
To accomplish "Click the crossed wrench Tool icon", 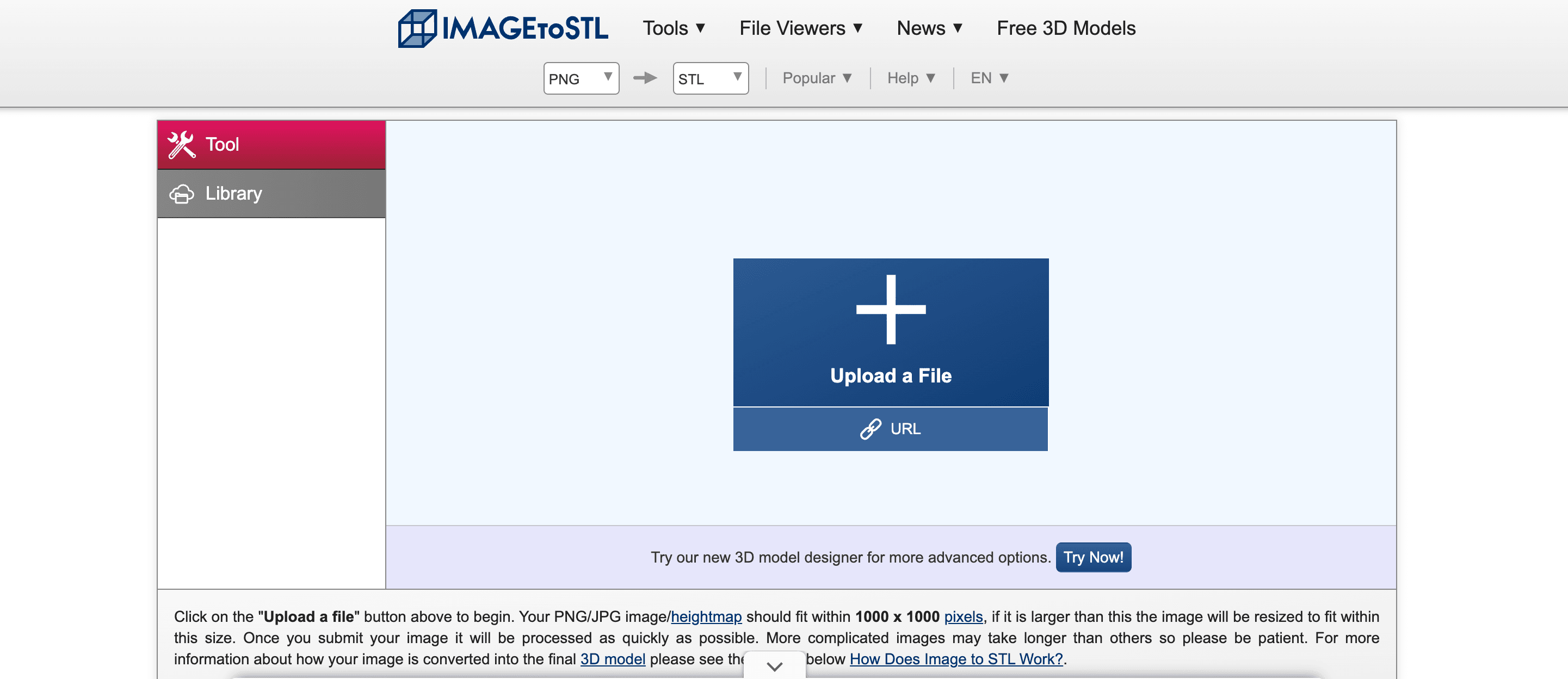I will [x=181, y=144].
